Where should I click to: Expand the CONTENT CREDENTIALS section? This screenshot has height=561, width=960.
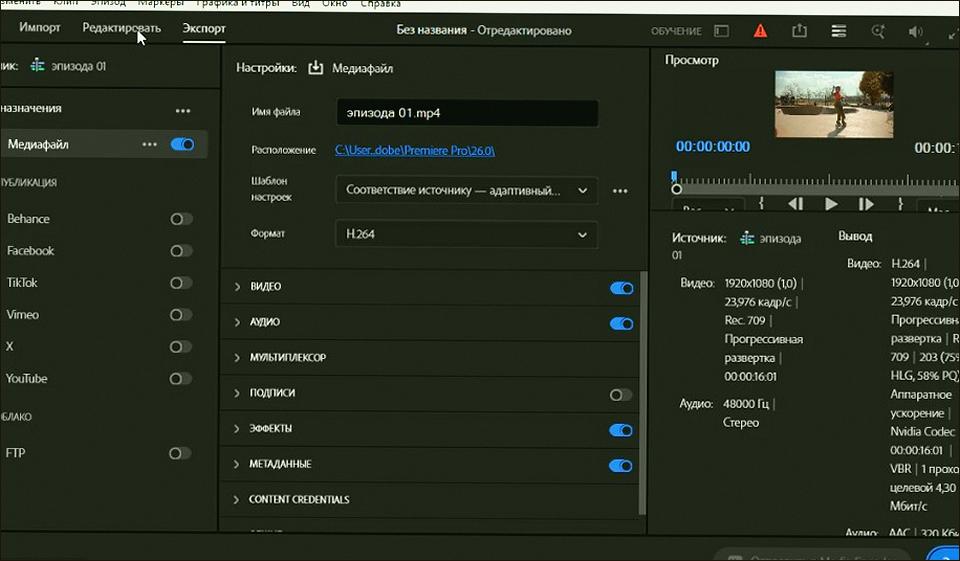(236, 500)
